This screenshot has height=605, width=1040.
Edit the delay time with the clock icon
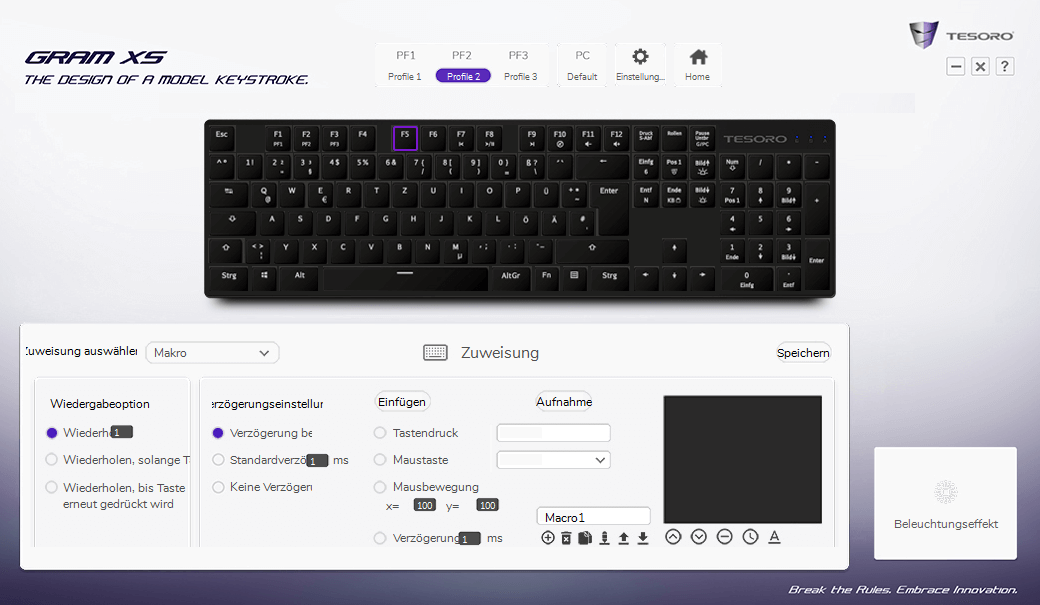click(x=750, y=537)
